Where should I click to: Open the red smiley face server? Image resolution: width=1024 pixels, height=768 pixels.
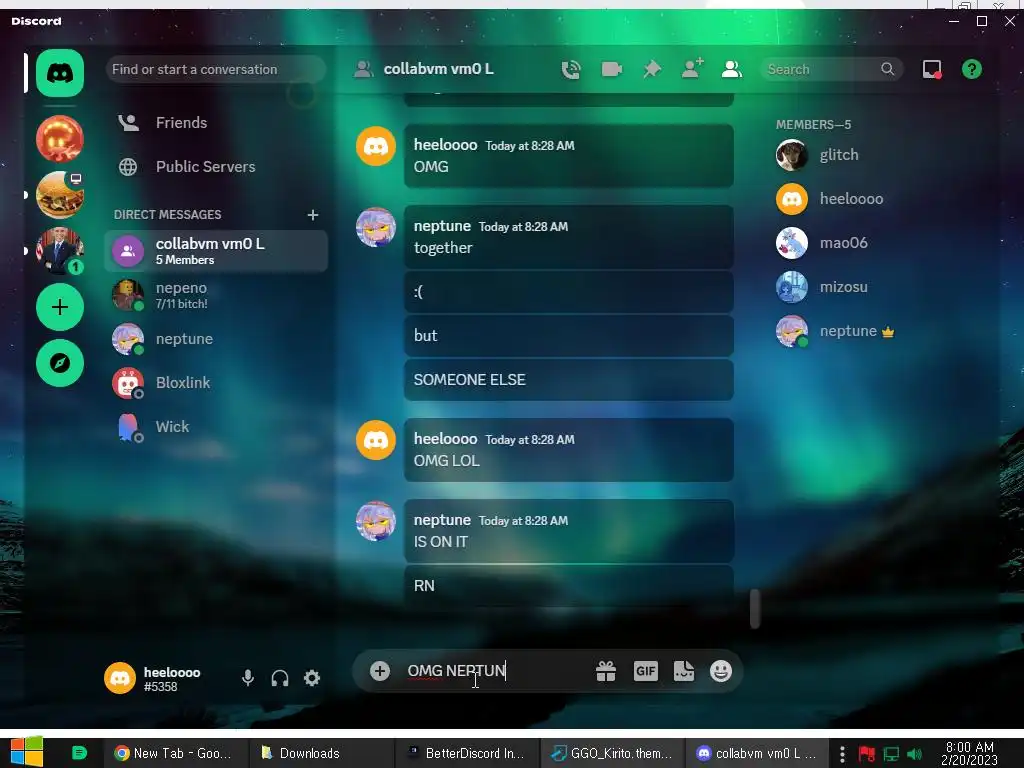[59, 138]
